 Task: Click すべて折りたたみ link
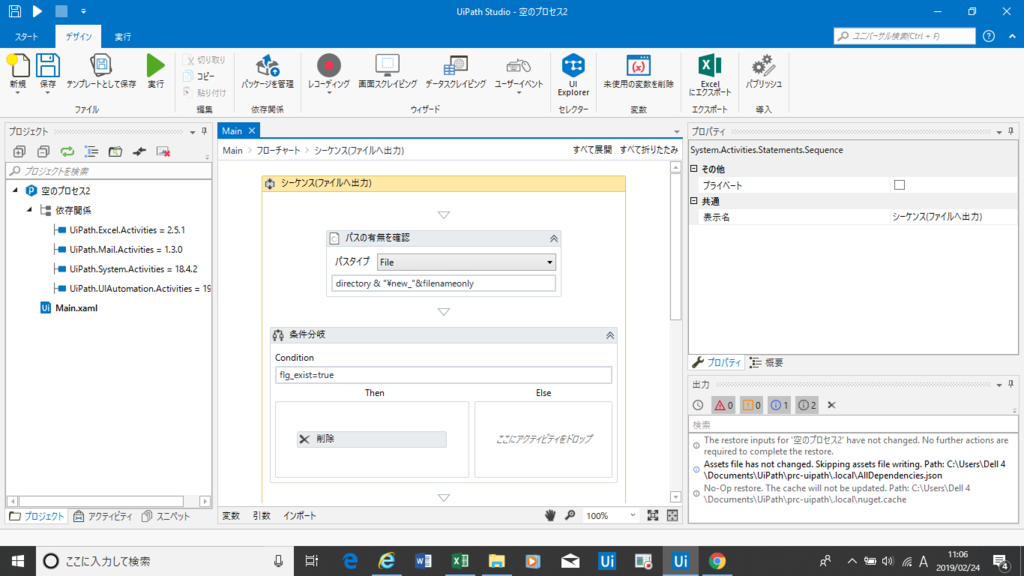click(x=648, y=150)
